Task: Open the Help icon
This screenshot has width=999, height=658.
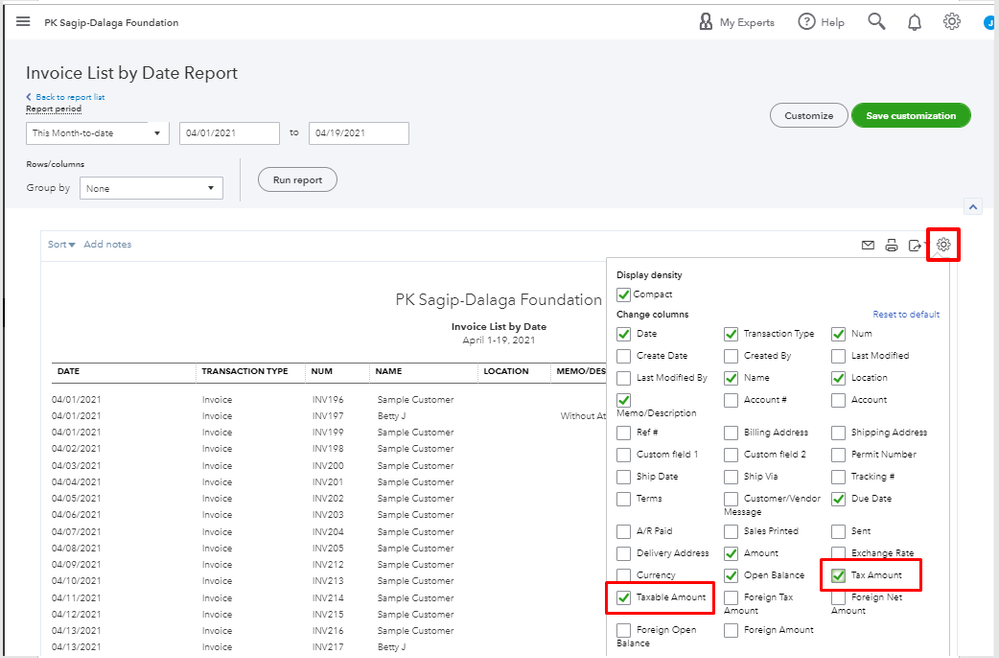Action: point(807,22)
